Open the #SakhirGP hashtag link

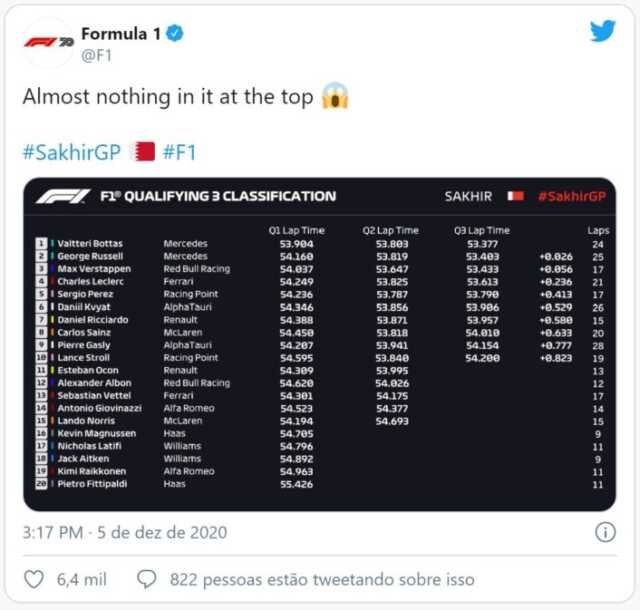(x=71, y=152)
